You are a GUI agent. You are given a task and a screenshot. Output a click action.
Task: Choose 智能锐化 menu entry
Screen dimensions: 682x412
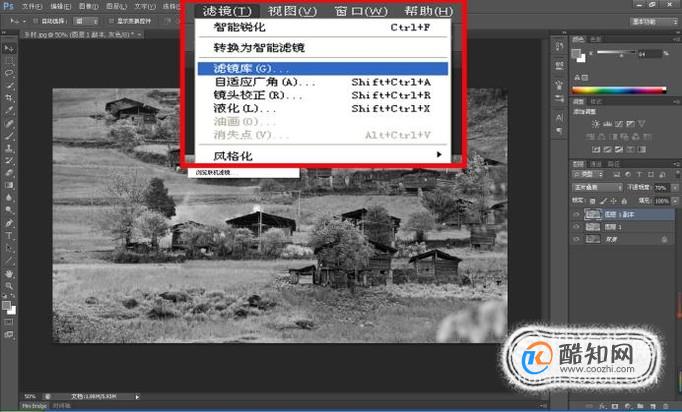[x=323, y=27]
